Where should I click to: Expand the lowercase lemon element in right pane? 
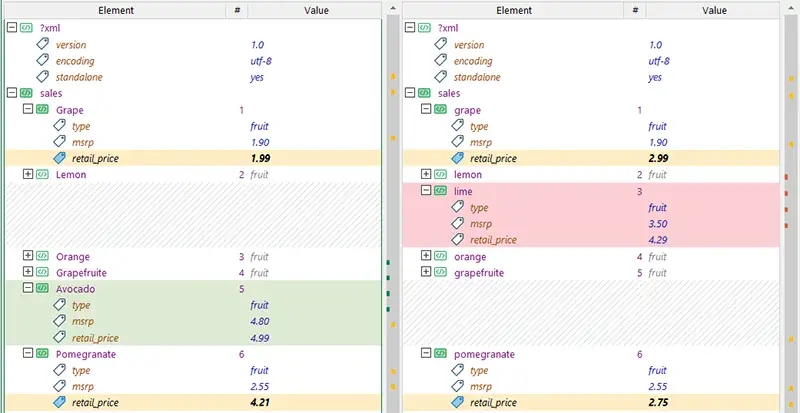[426, 174]
